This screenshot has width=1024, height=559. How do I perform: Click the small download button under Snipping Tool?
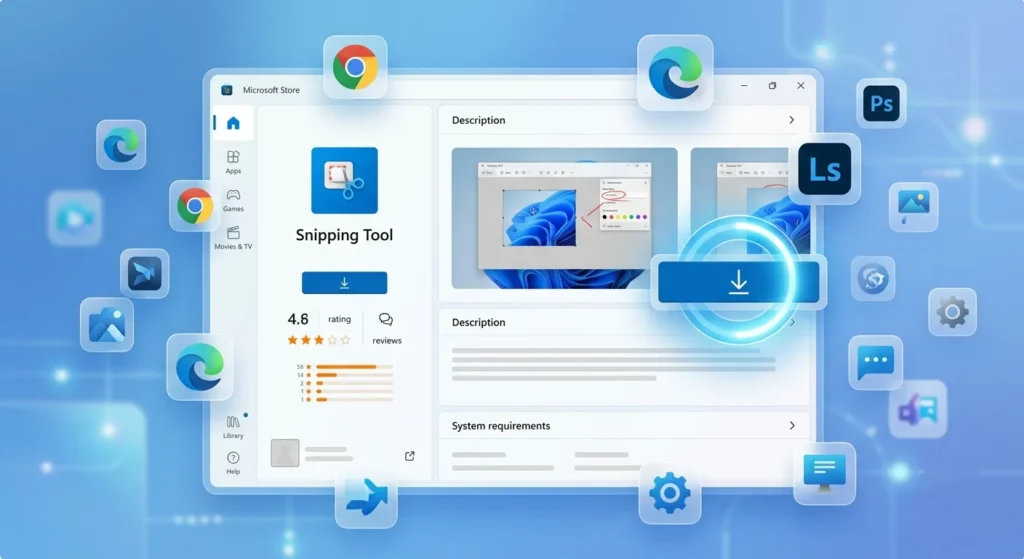pyautogui.click(x=344, y=283)
